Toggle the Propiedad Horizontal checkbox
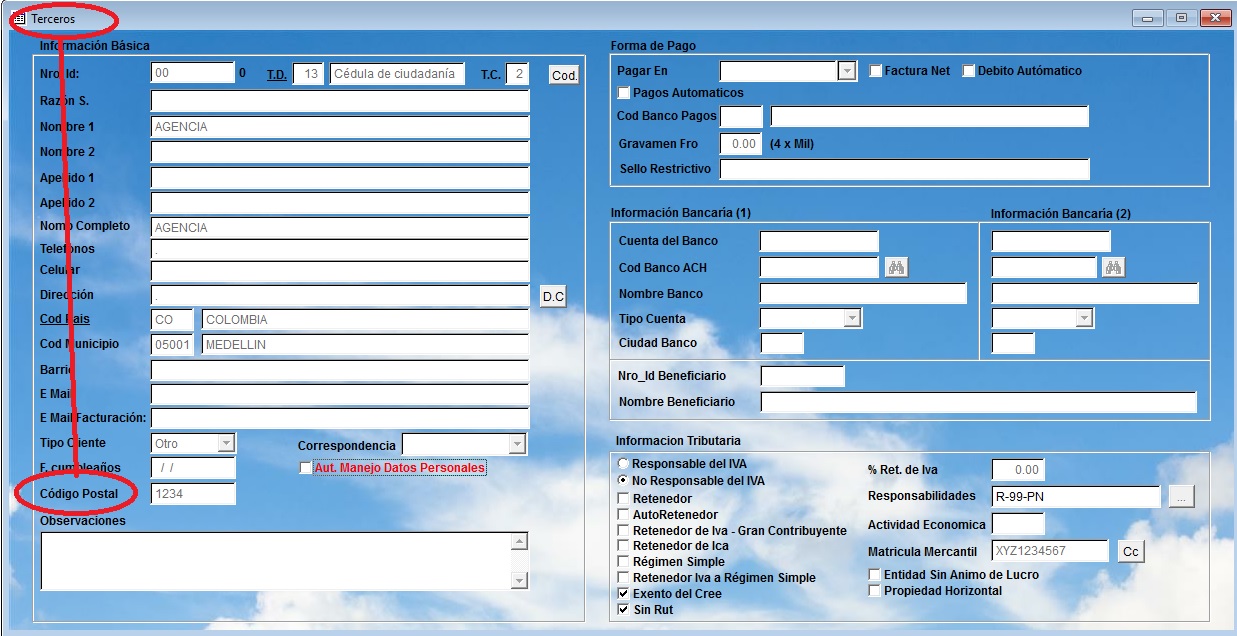Screen dimensions: 1237x636 tap(875, 591)
